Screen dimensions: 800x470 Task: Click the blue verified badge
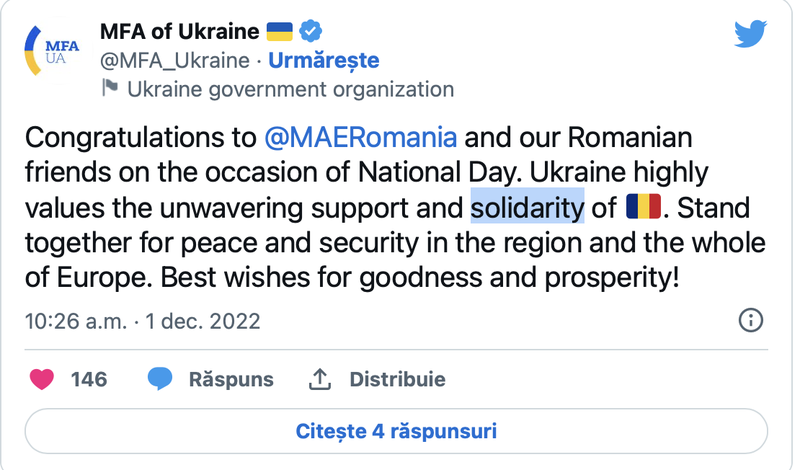312,31
